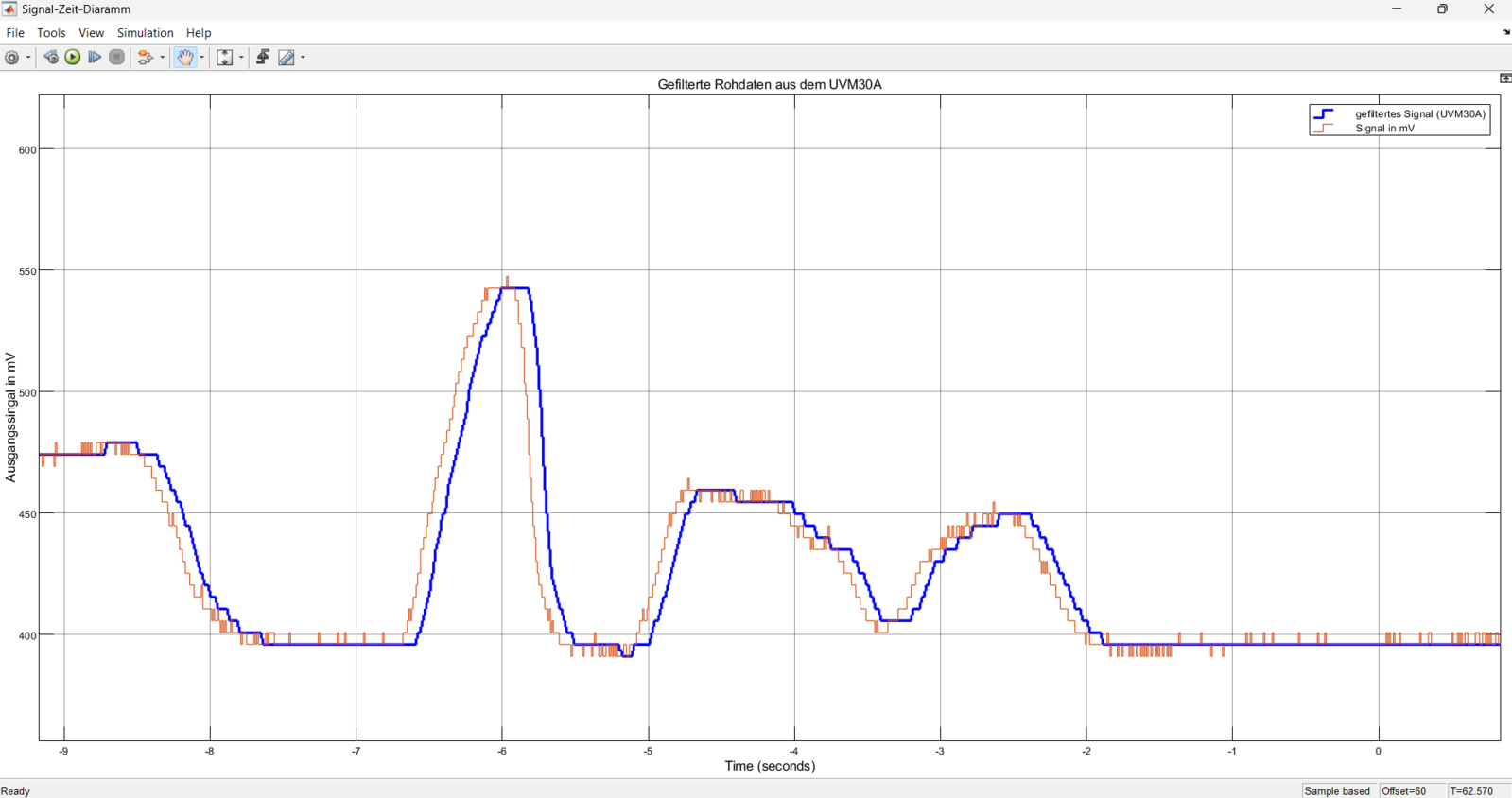1512x798 pixels.
Task: Expand the Scale Axes dropdown arrow
Action: point(241,58)
